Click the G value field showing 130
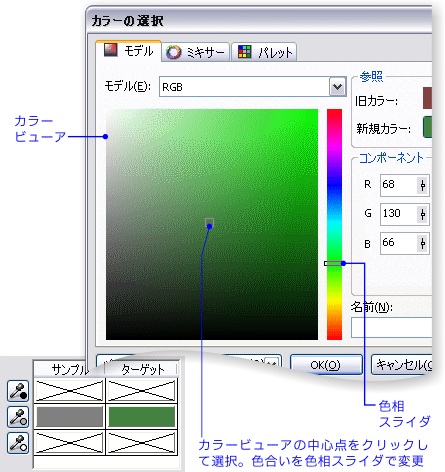This screenshot has height=472, width=445. [399, 214]
